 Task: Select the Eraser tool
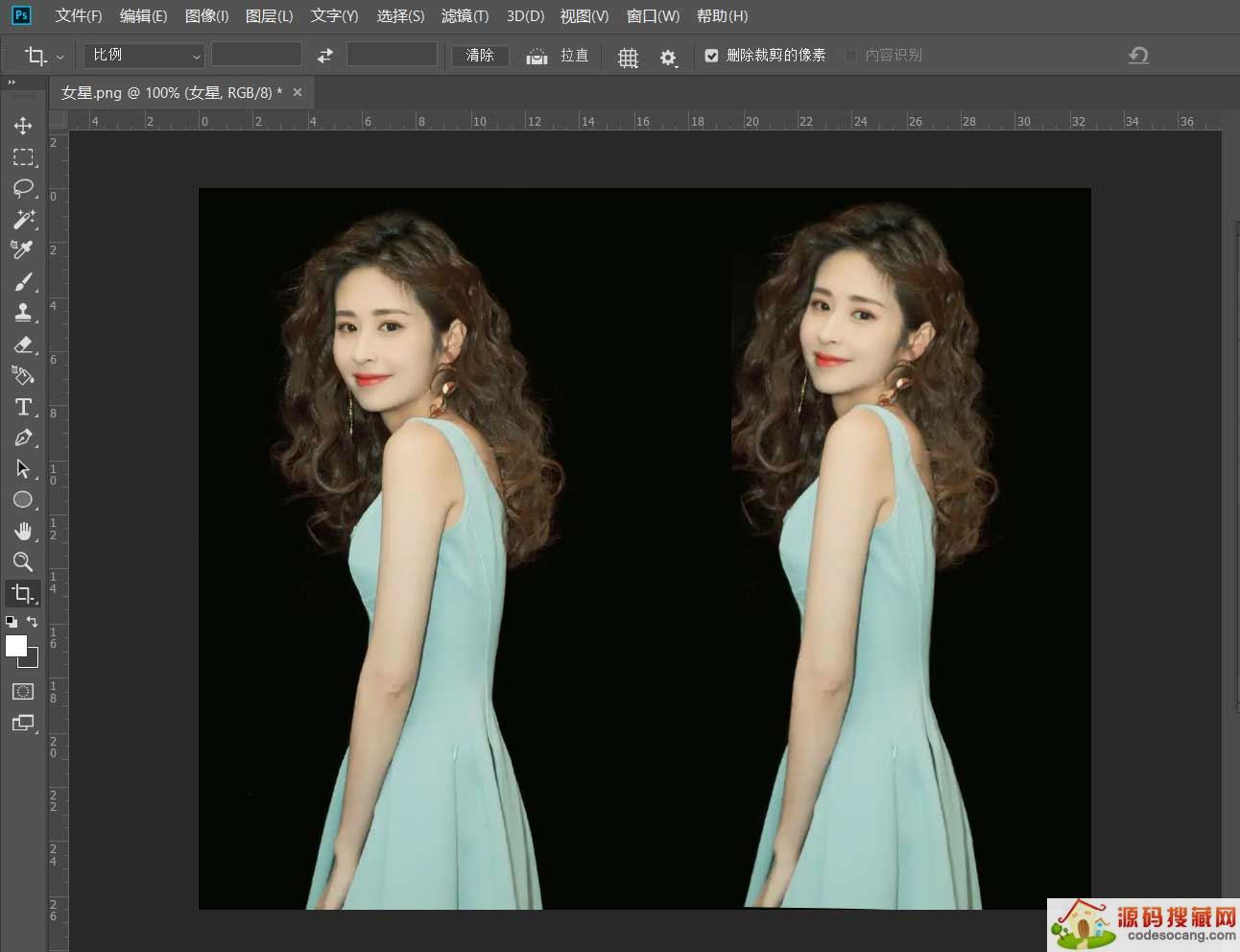pyautogui.click(x=23, y=344)
